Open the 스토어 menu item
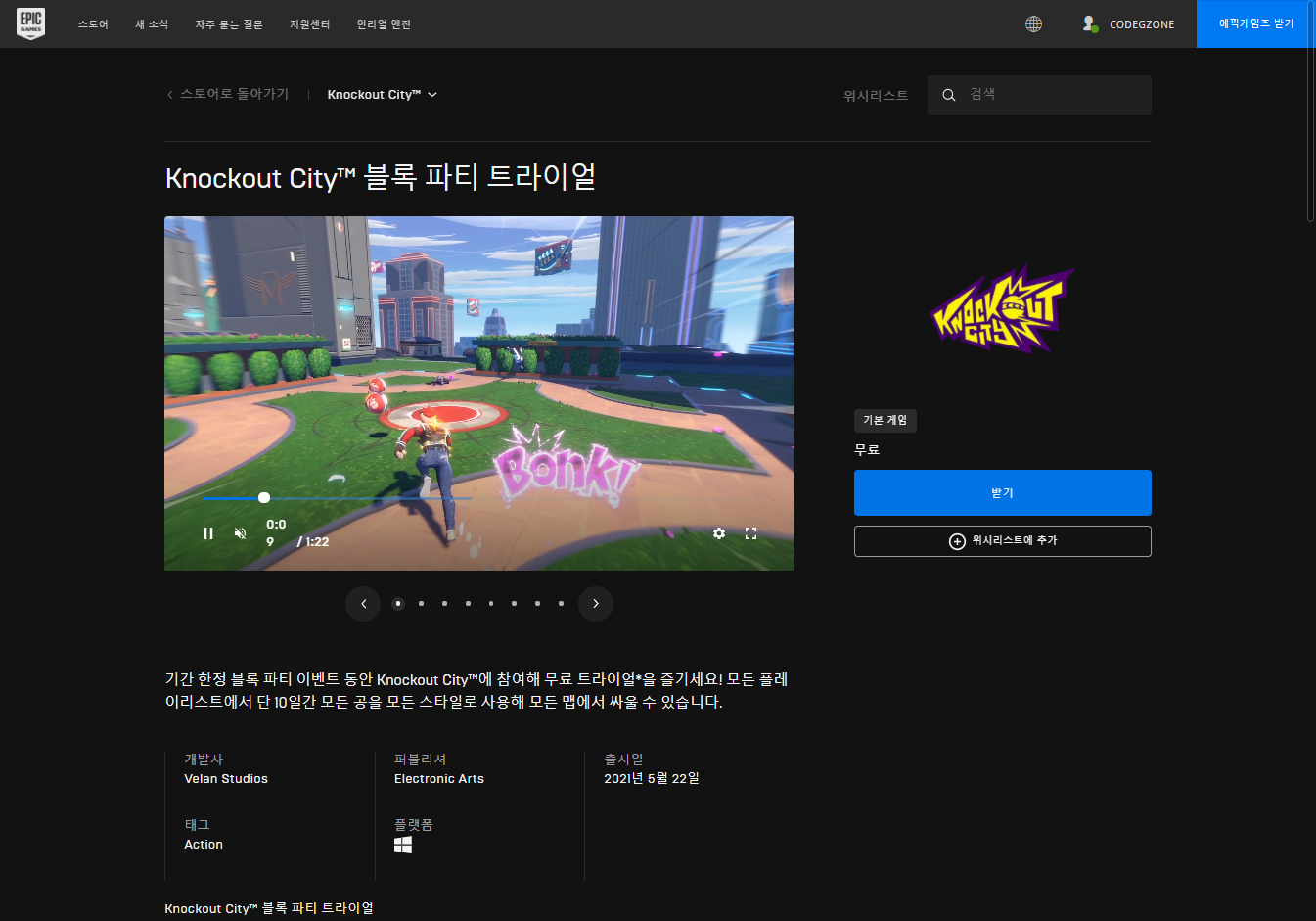1316x921 pixels. (x=93, y=24)
